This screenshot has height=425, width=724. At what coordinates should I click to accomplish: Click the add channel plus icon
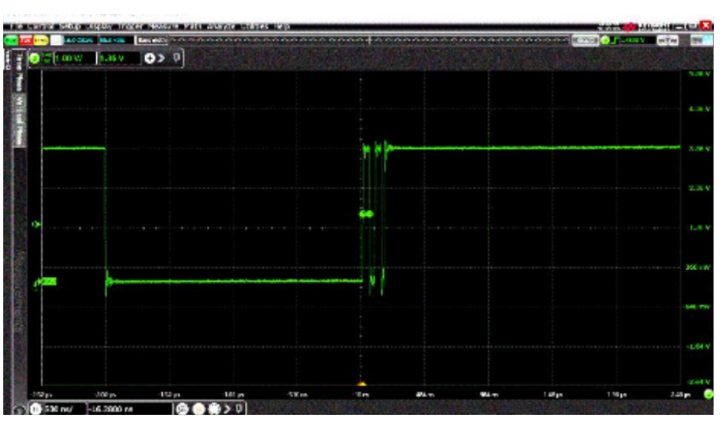pyautogui.click(x=150, y=59)
